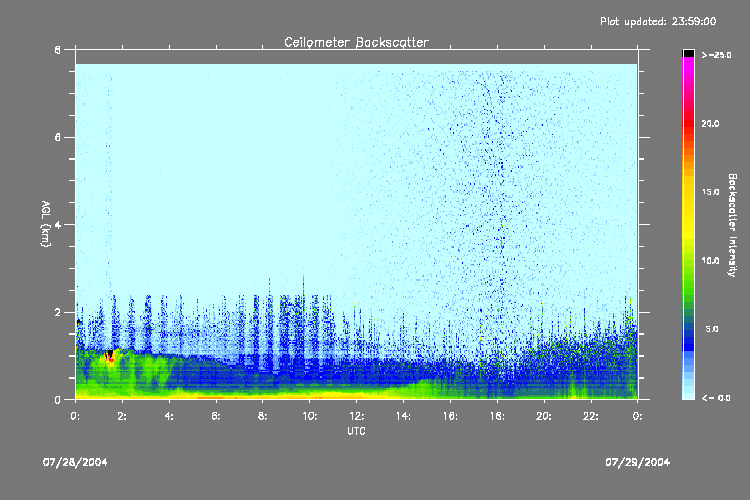Click the colorbar value 20.0
Screen dimensions: 750x500
pyautogui.click(x=710, y=124)
